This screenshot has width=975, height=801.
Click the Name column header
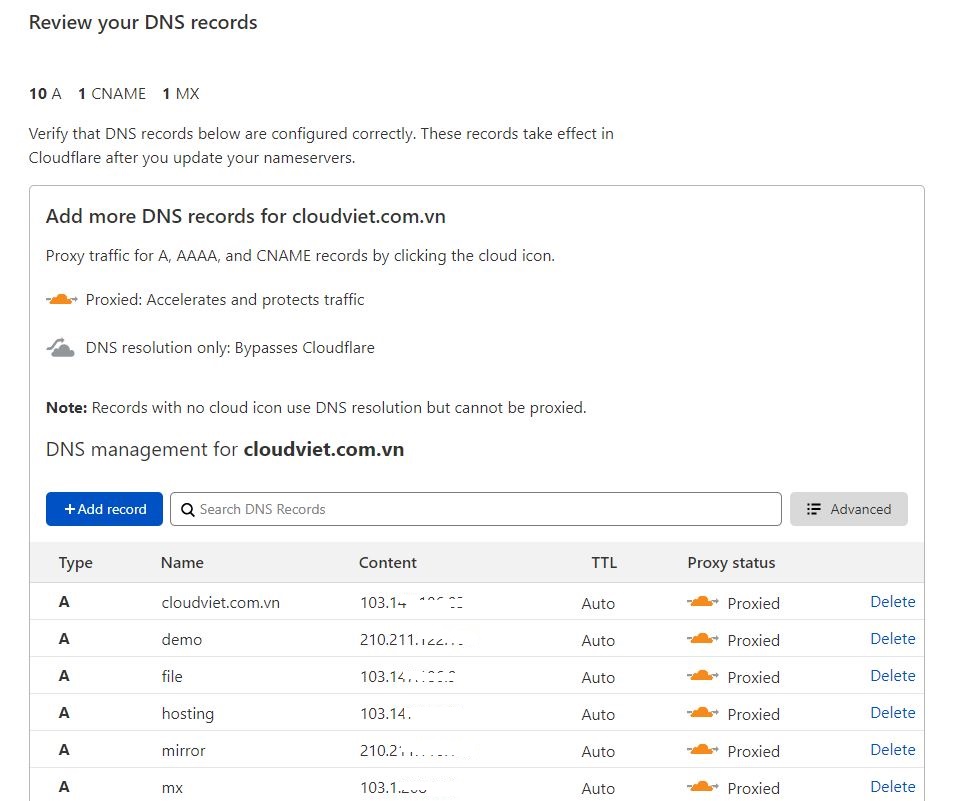click(x=182, y=562)
